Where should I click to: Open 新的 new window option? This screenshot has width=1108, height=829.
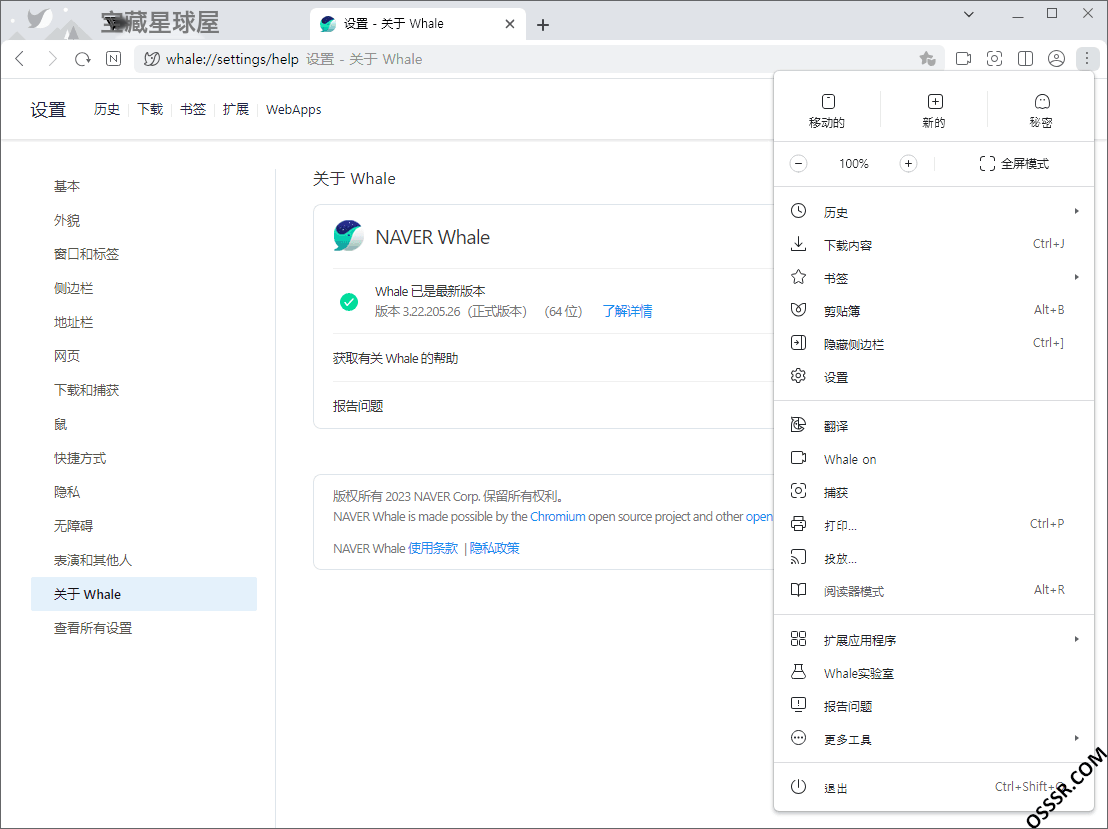click(x=934, y=111)
